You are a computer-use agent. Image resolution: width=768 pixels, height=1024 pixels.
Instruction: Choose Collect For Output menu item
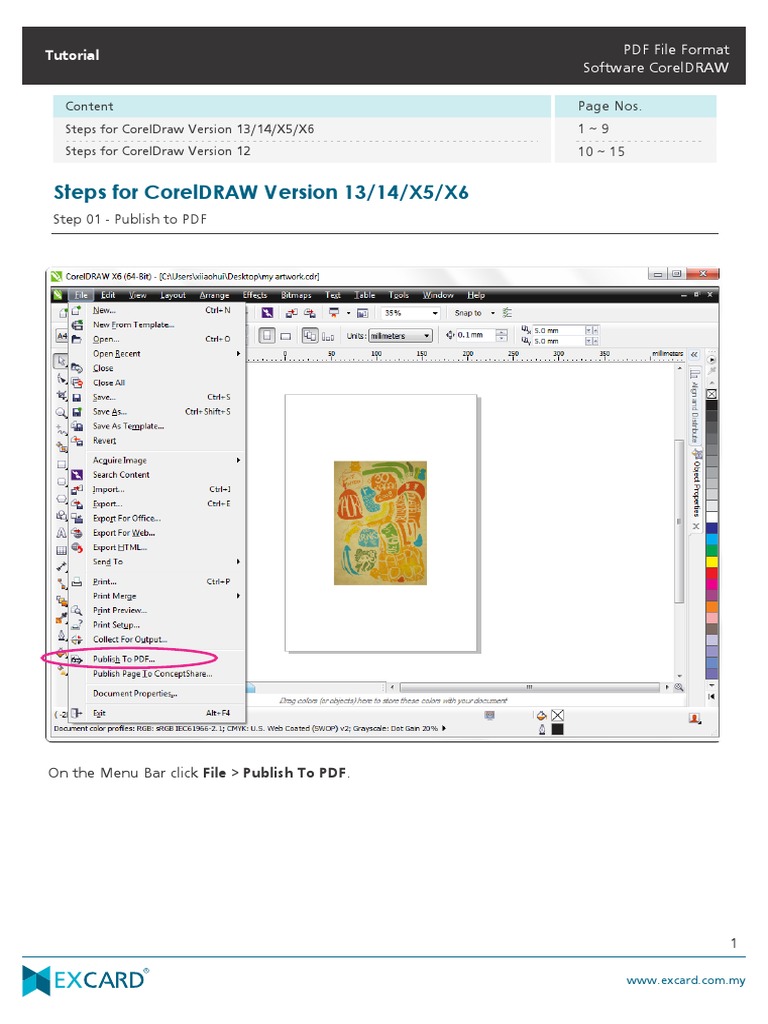click(x=157, y=639)
